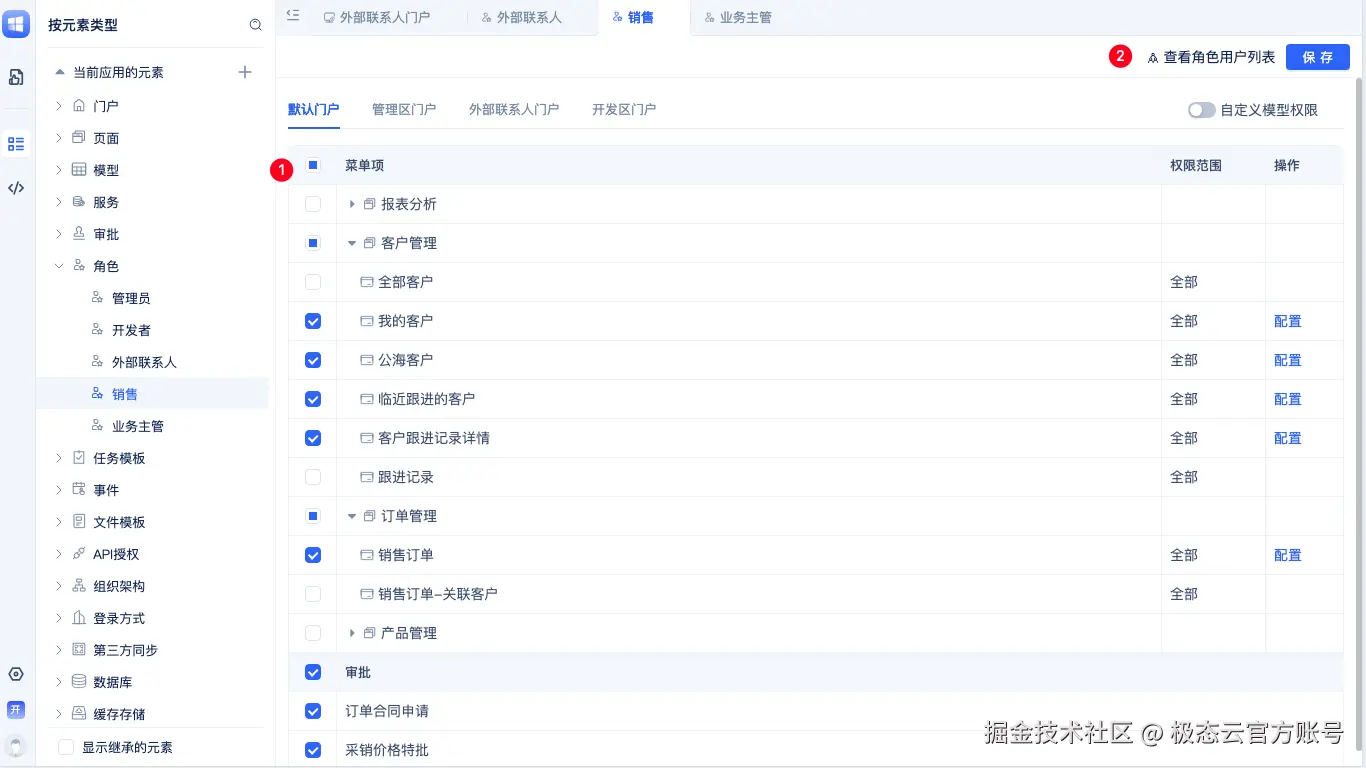The image size is (1366, 768).
Task: Click the 全部 scope cell for 销售订单–关联客户
Action: (x=1184, y=594)
